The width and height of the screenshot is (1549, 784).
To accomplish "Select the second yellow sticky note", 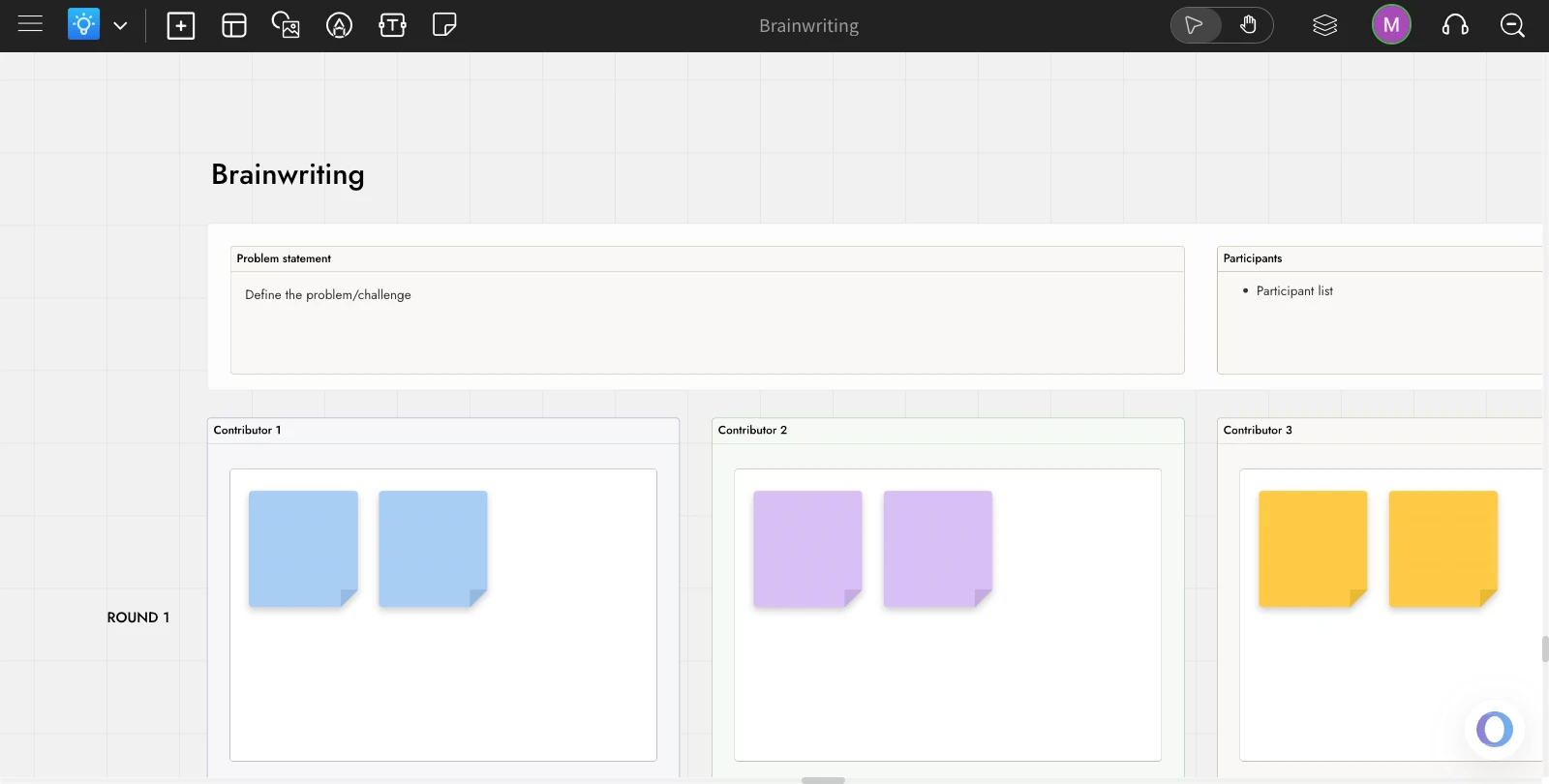I will pos(1443,549).
